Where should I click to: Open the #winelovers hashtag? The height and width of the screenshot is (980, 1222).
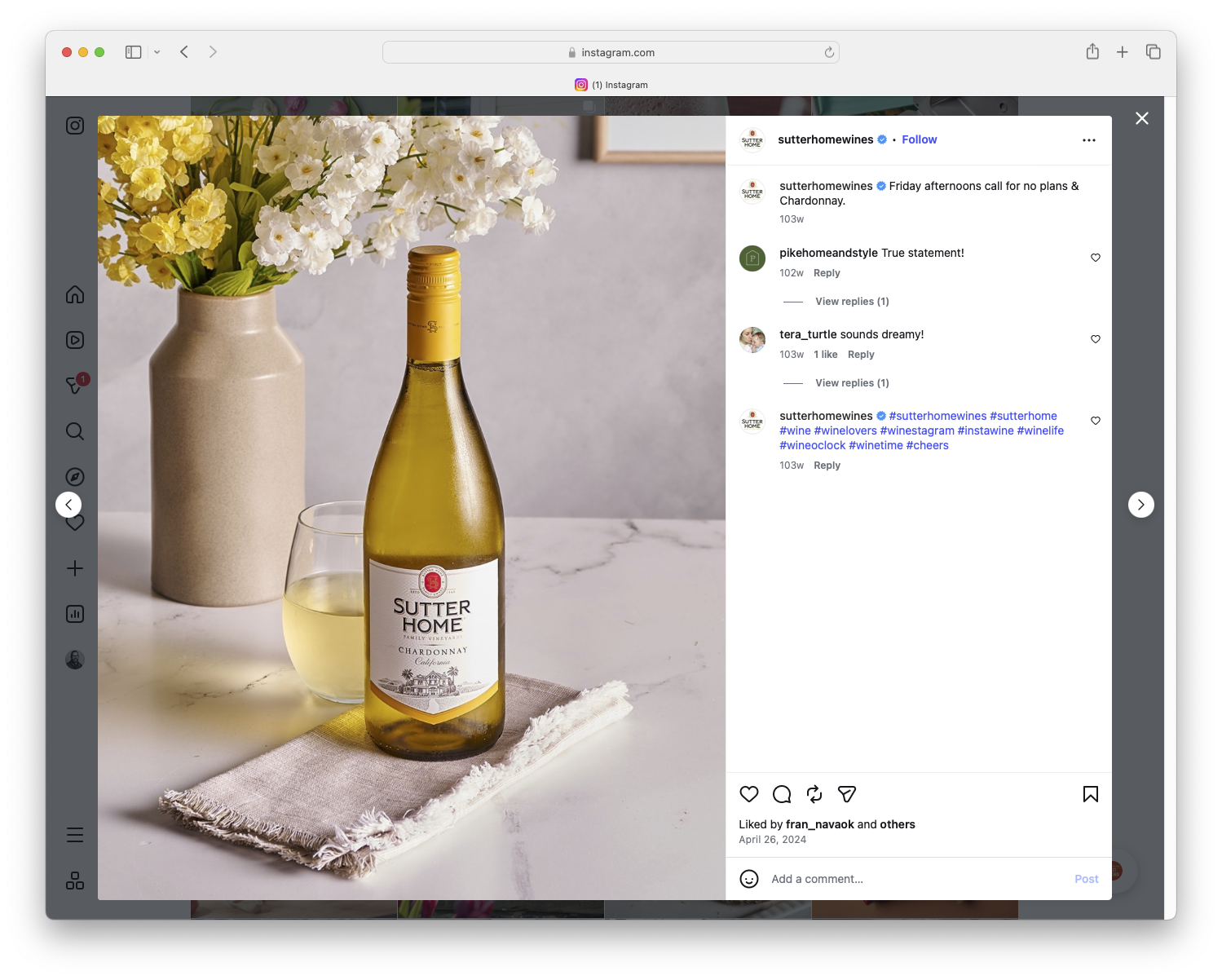point(845,430)
